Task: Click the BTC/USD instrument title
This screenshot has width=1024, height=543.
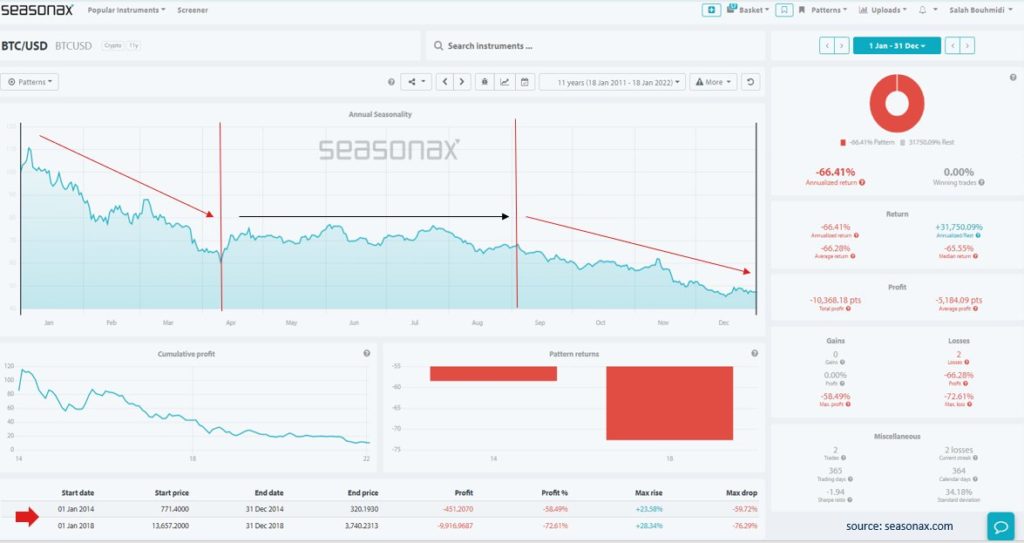Action: pos(24,46)
